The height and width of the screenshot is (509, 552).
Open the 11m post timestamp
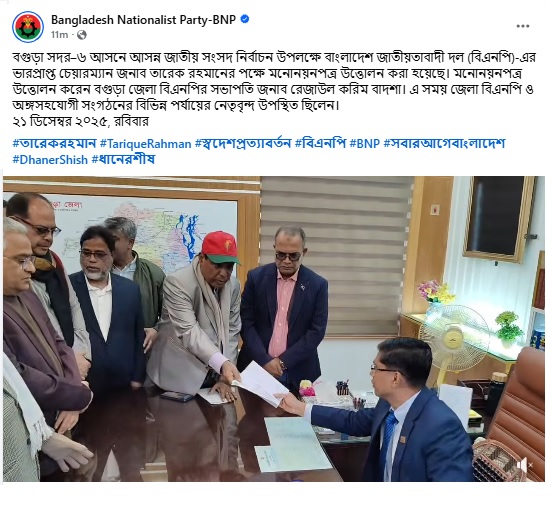click(59, 35)
